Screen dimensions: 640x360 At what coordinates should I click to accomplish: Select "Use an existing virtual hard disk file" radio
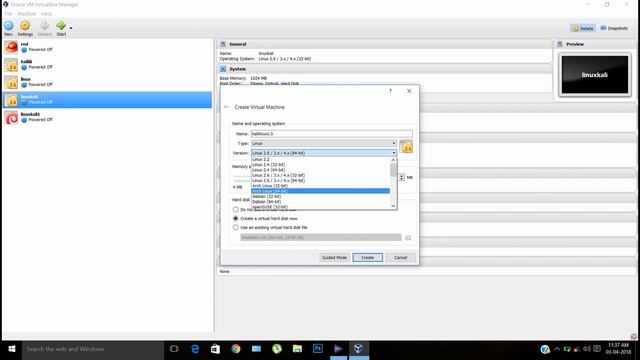(236, 227)
